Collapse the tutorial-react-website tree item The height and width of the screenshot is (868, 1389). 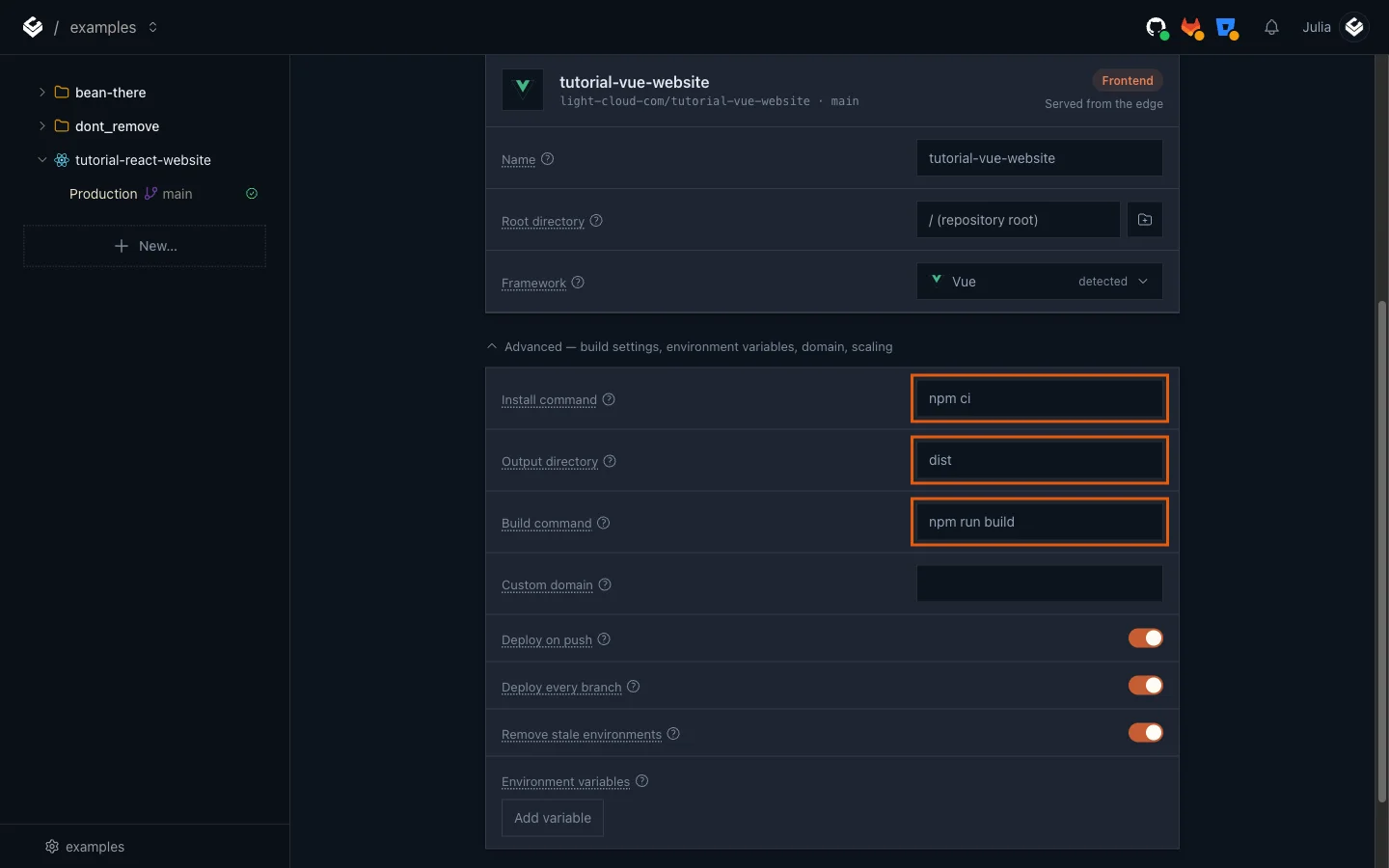tap(41, 160)
